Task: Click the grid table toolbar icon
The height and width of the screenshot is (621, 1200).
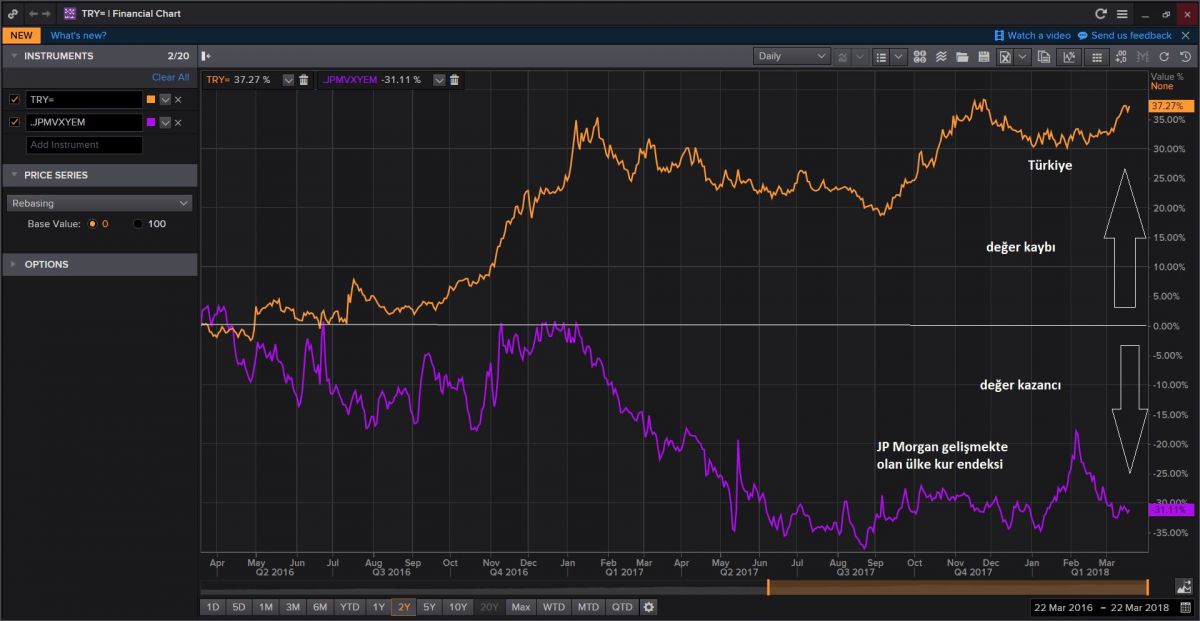Action: 1097,56
